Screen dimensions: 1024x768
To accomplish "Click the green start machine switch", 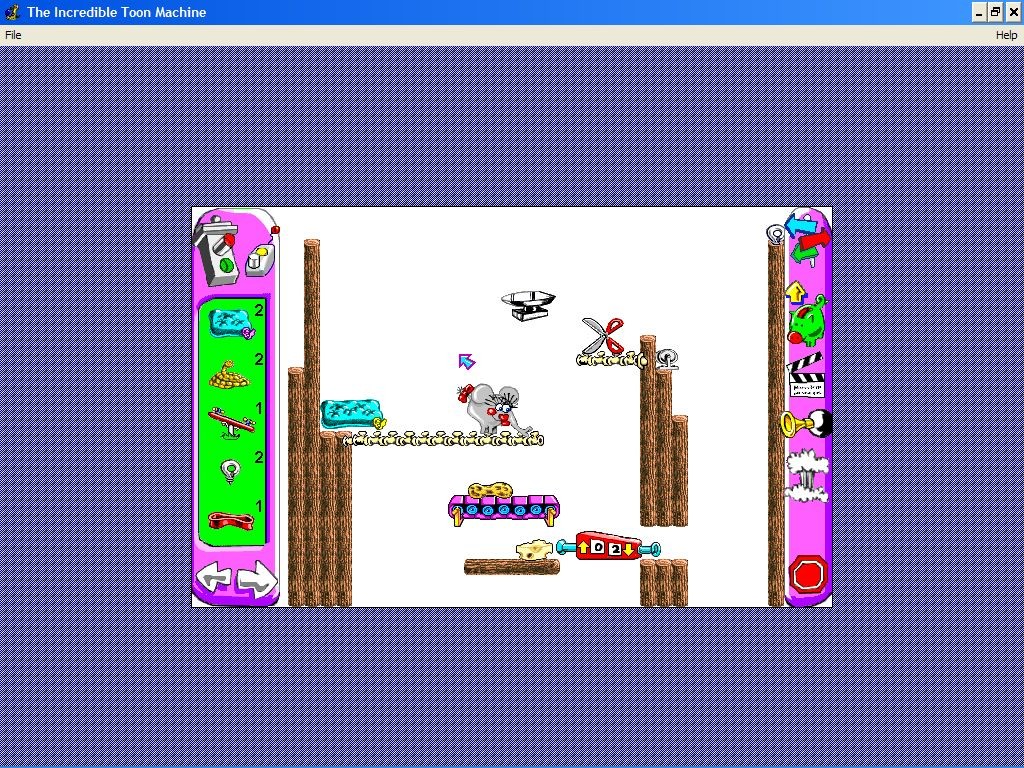I will 225,264.
